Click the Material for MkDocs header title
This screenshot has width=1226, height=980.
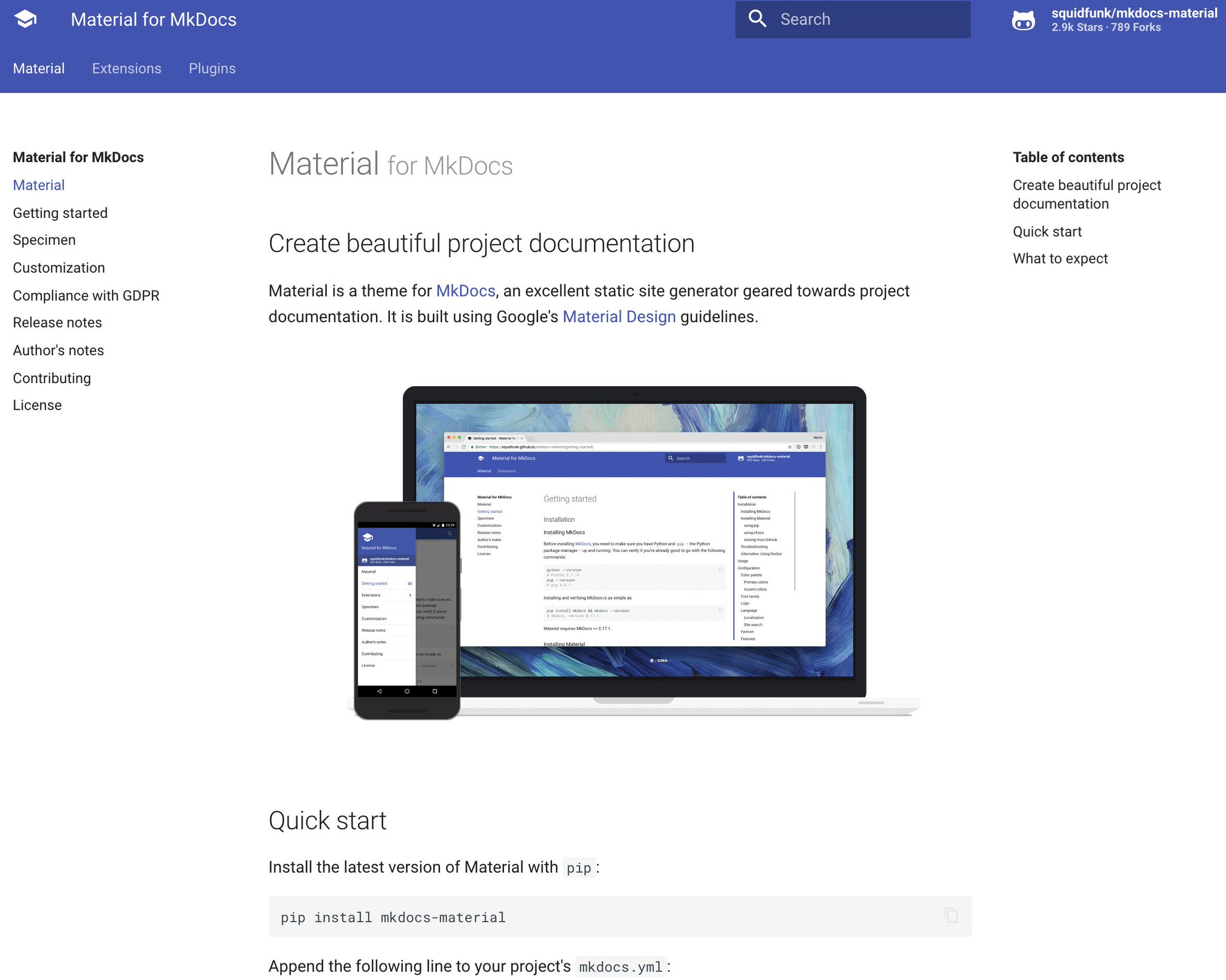click(154, 19)
